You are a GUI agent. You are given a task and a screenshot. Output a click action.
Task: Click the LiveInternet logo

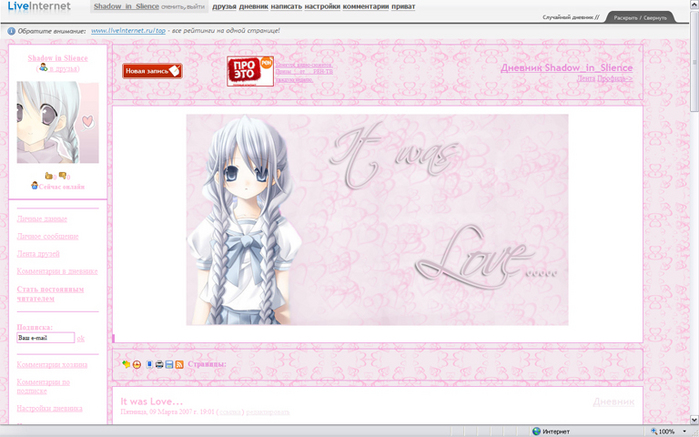[x=39, y=6]
